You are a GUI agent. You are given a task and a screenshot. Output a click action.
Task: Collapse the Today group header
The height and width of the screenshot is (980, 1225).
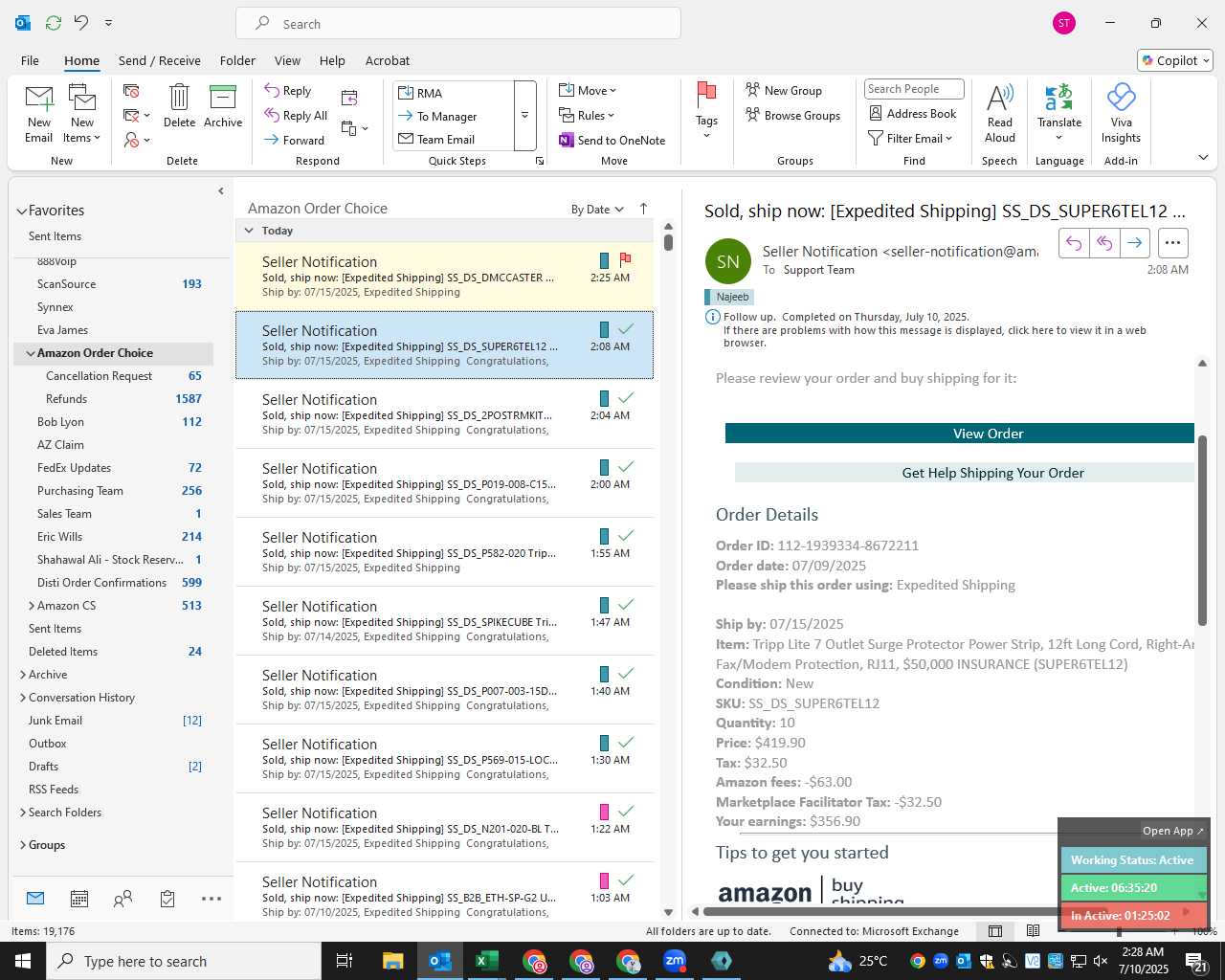(x=249, y=231)
